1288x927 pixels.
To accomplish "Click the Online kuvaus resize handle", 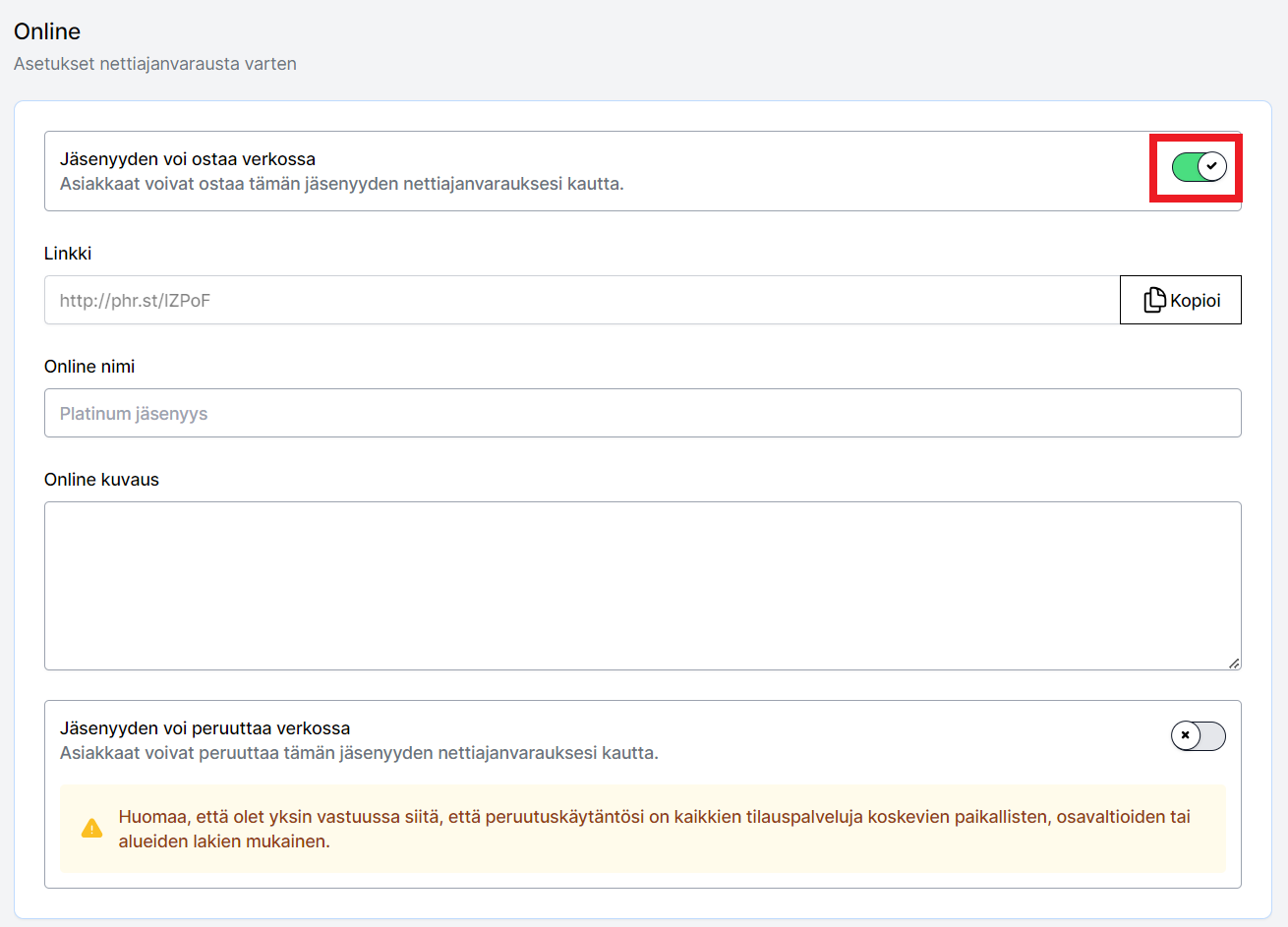I will point(1233,663).
